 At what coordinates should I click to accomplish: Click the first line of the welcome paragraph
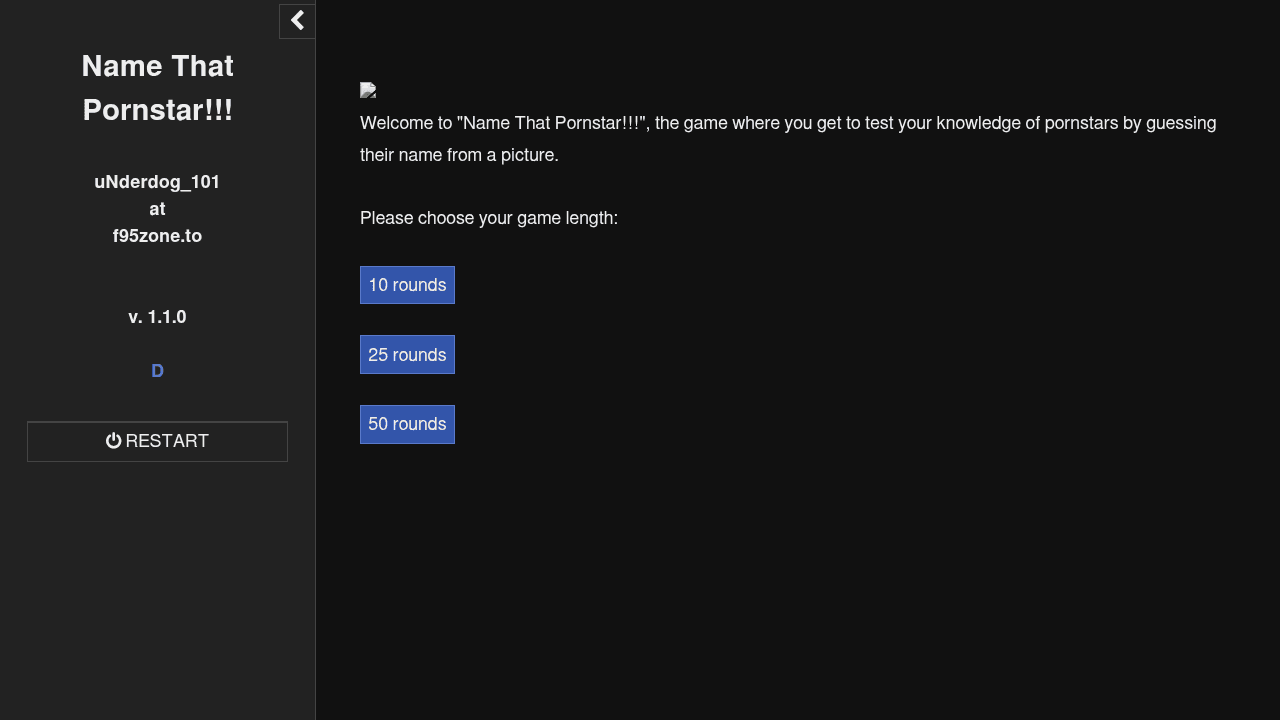[788, 123]
